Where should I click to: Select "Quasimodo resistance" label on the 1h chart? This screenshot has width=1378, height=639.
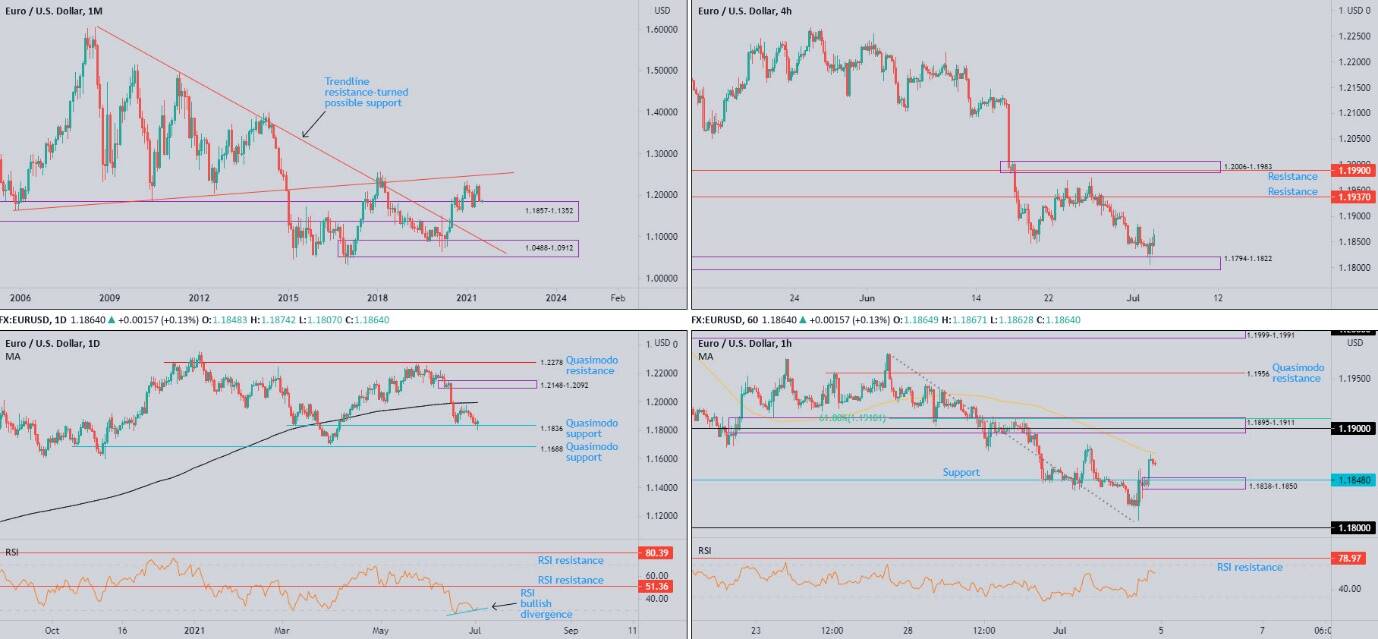pyautogui.click(x=1297, y=373)
